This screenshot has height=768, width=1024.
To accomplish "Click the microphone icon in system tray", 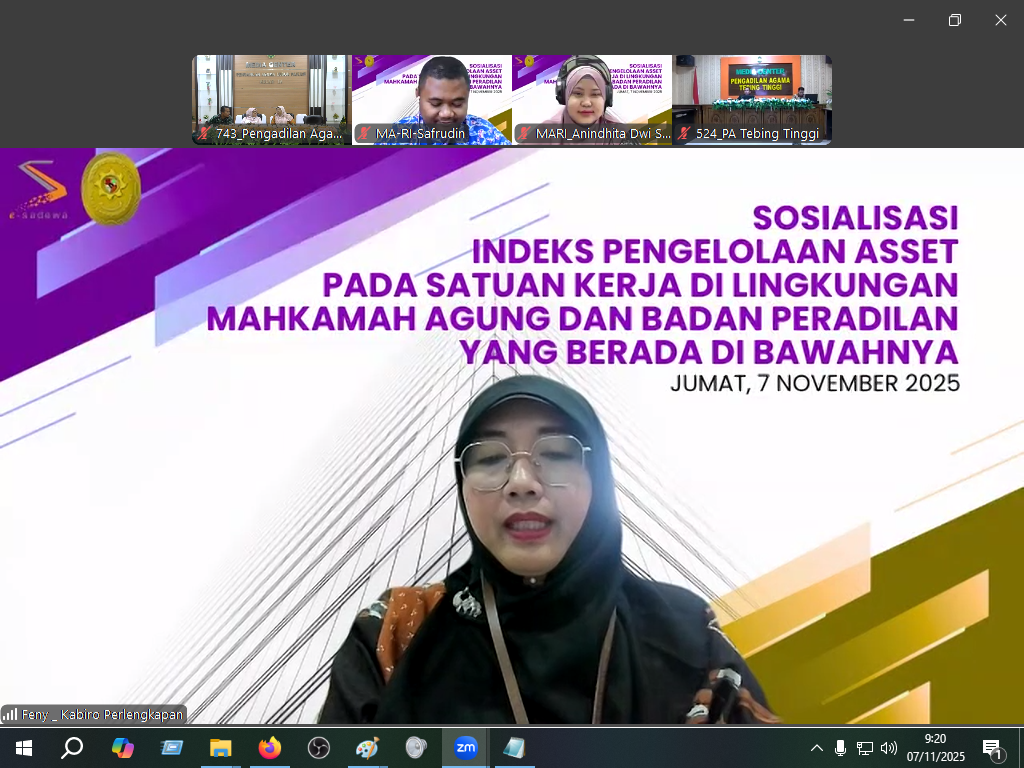I will pyautogui.click(x=840, y=748).
